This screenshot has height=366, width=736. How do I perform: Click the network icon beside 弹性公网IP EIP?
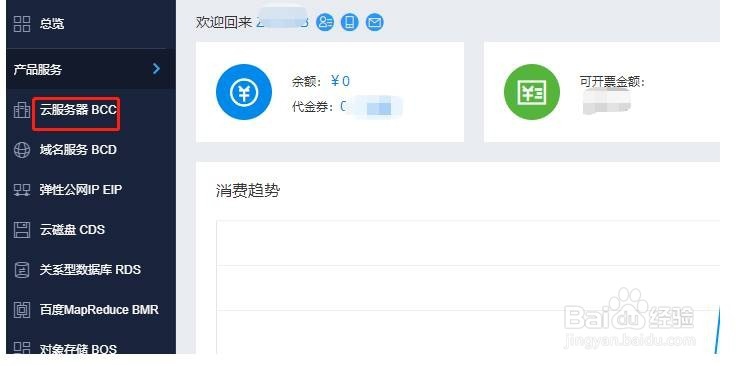(x=22, y=190)
